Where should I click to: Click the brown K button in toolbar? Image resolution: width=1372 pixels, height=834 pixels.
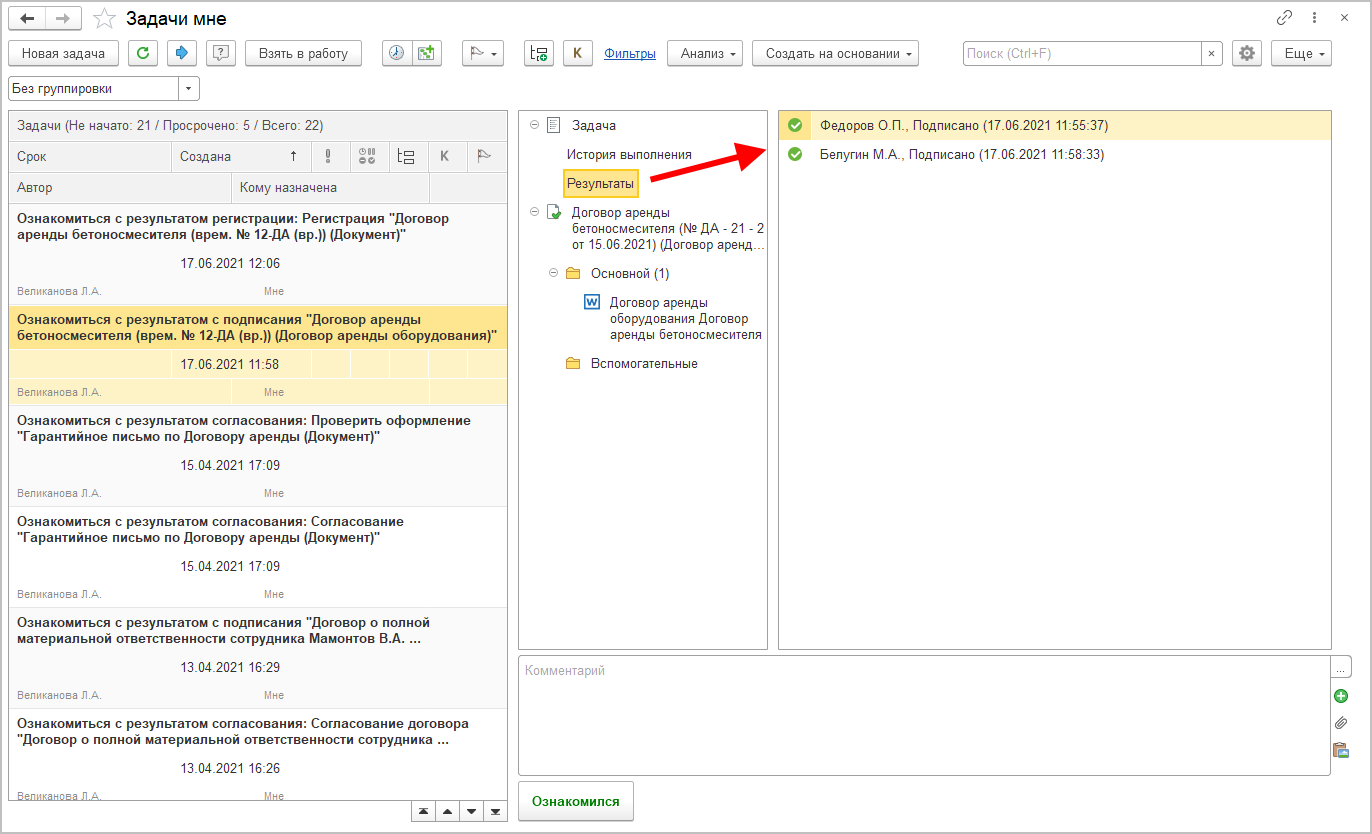pos(578,54)
